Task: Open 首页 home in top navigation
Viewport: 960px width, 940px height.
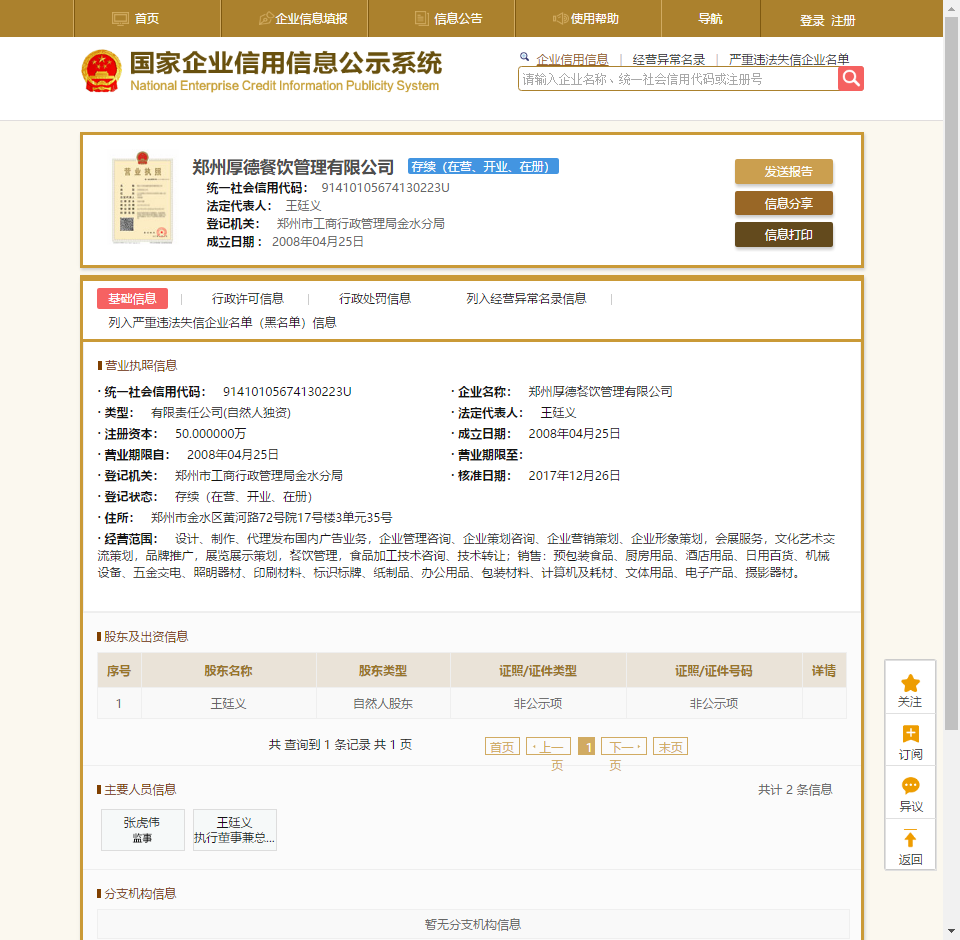Action: pos(136,19)
